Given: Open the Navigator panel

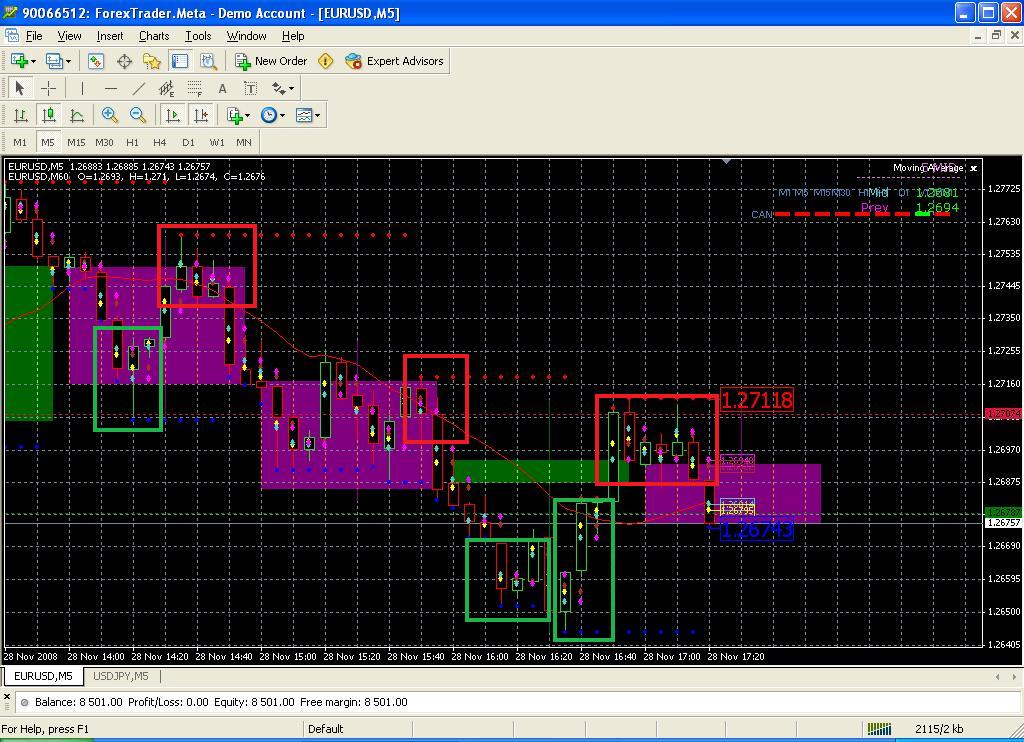Looking at the screenshot, I should click(x=152, y=61).
